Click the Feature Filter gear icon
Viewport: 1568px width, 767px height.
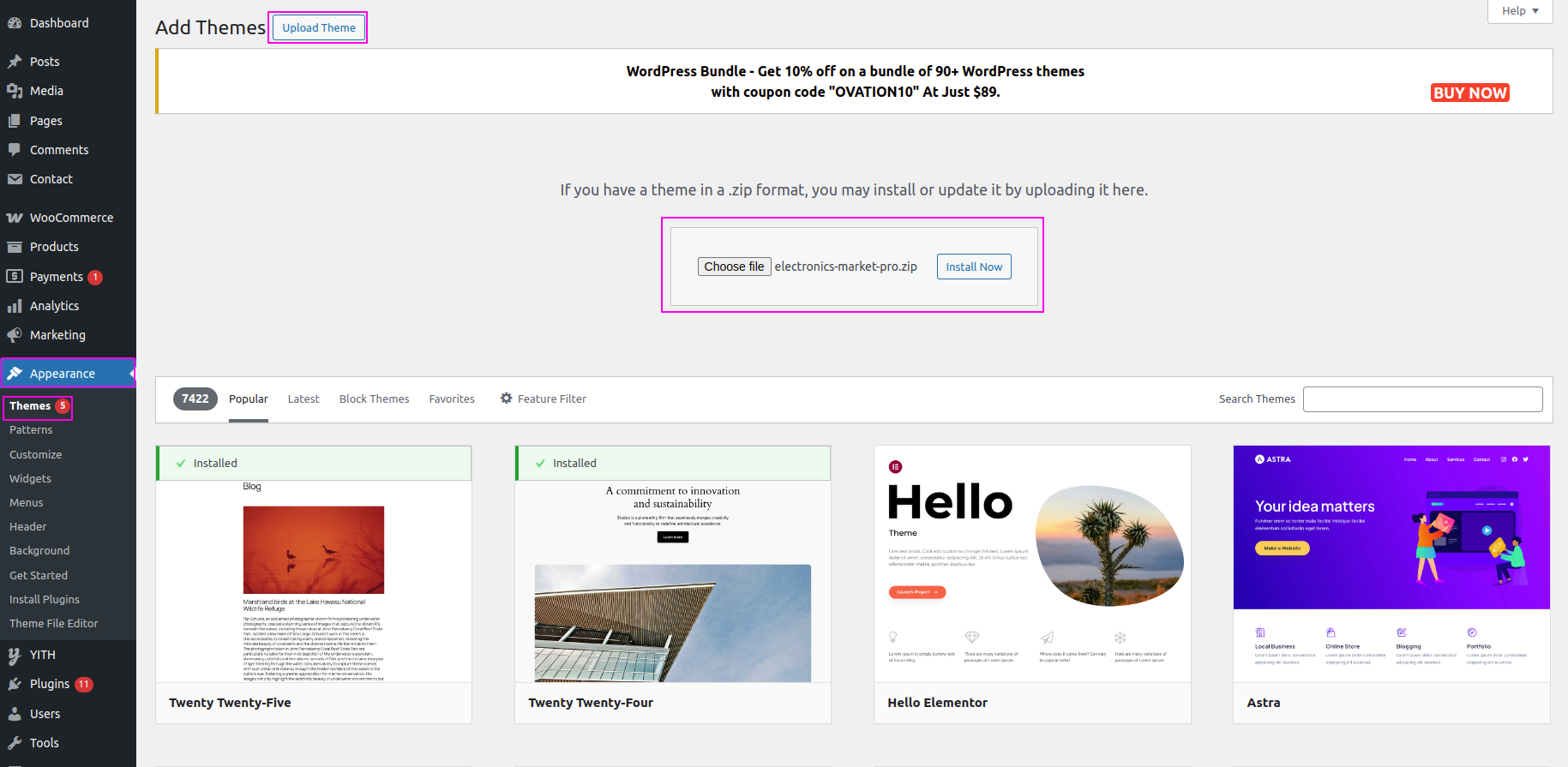click(507, 398)
